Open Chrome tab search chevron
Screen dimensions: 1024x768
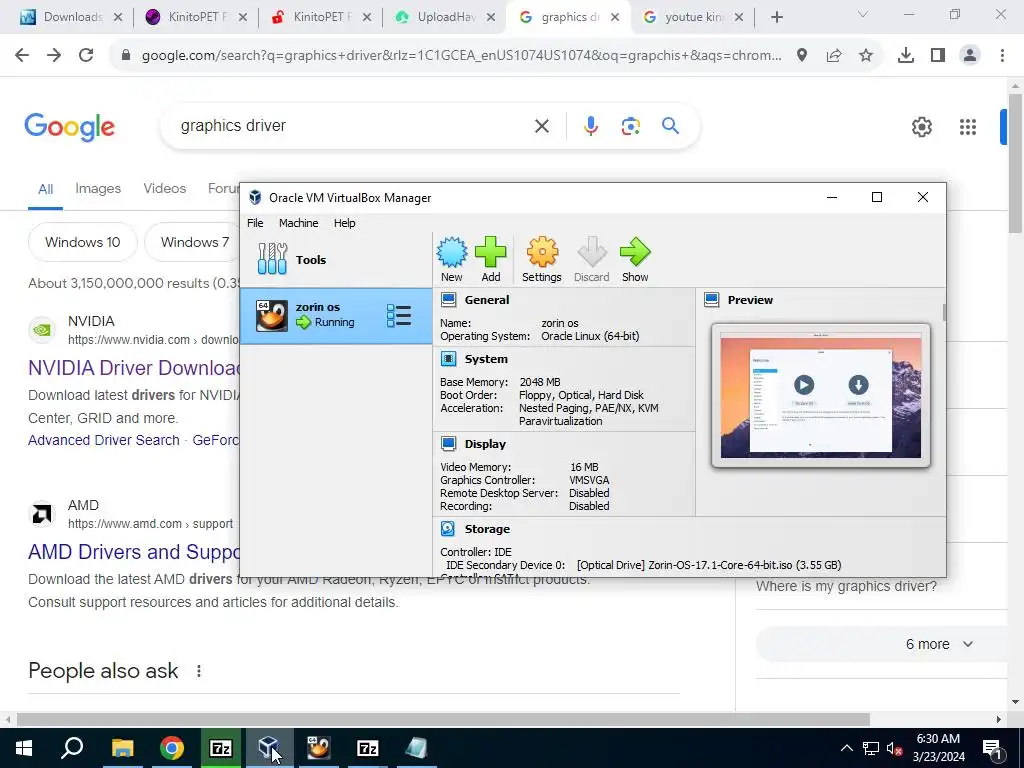click(863, 14)
